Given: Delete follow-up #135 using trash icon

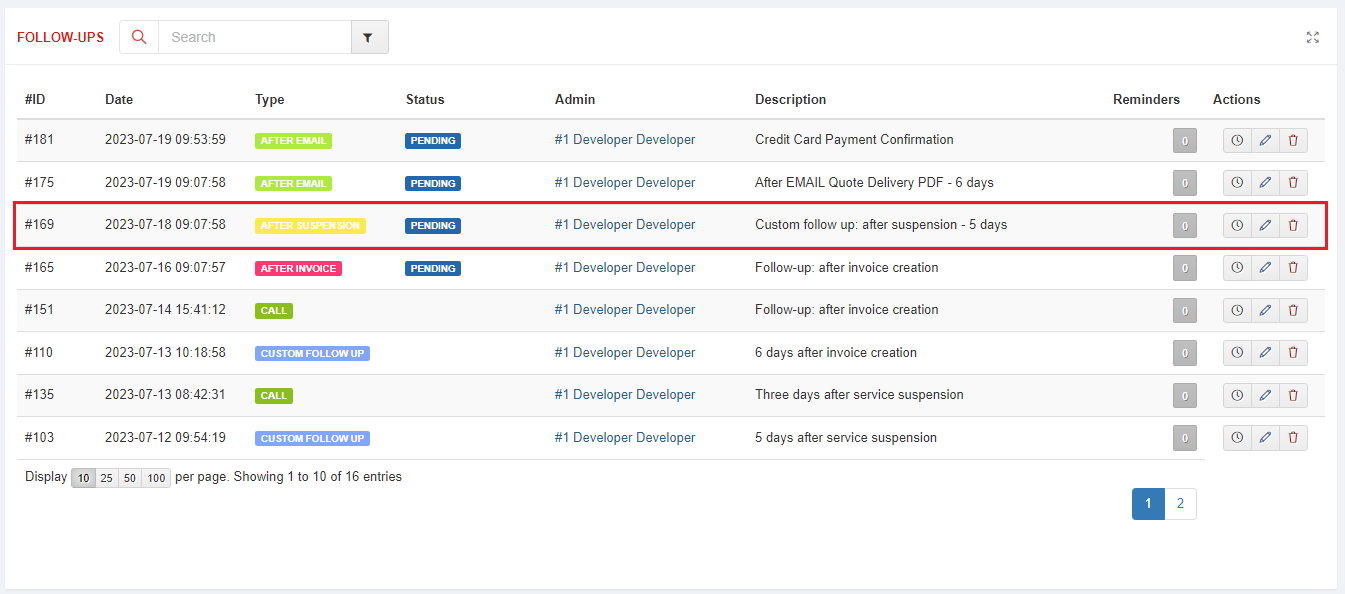Looking at the screenshot, I should pos(1293,396).
